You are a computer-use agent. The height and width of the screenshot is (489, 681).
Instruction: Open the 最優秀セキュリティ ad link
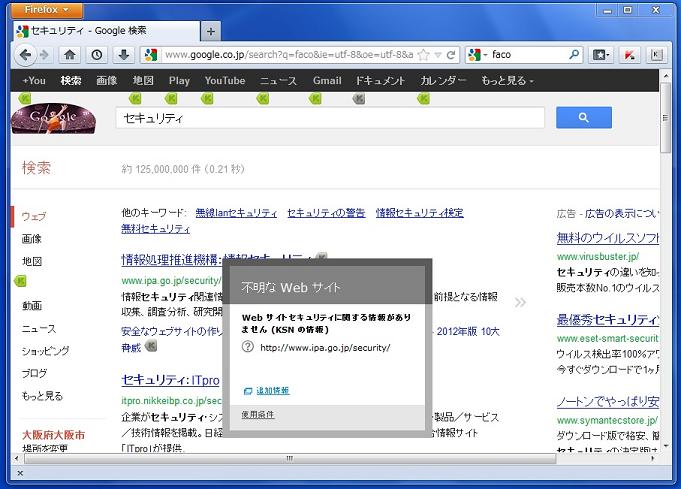point(608,320)
